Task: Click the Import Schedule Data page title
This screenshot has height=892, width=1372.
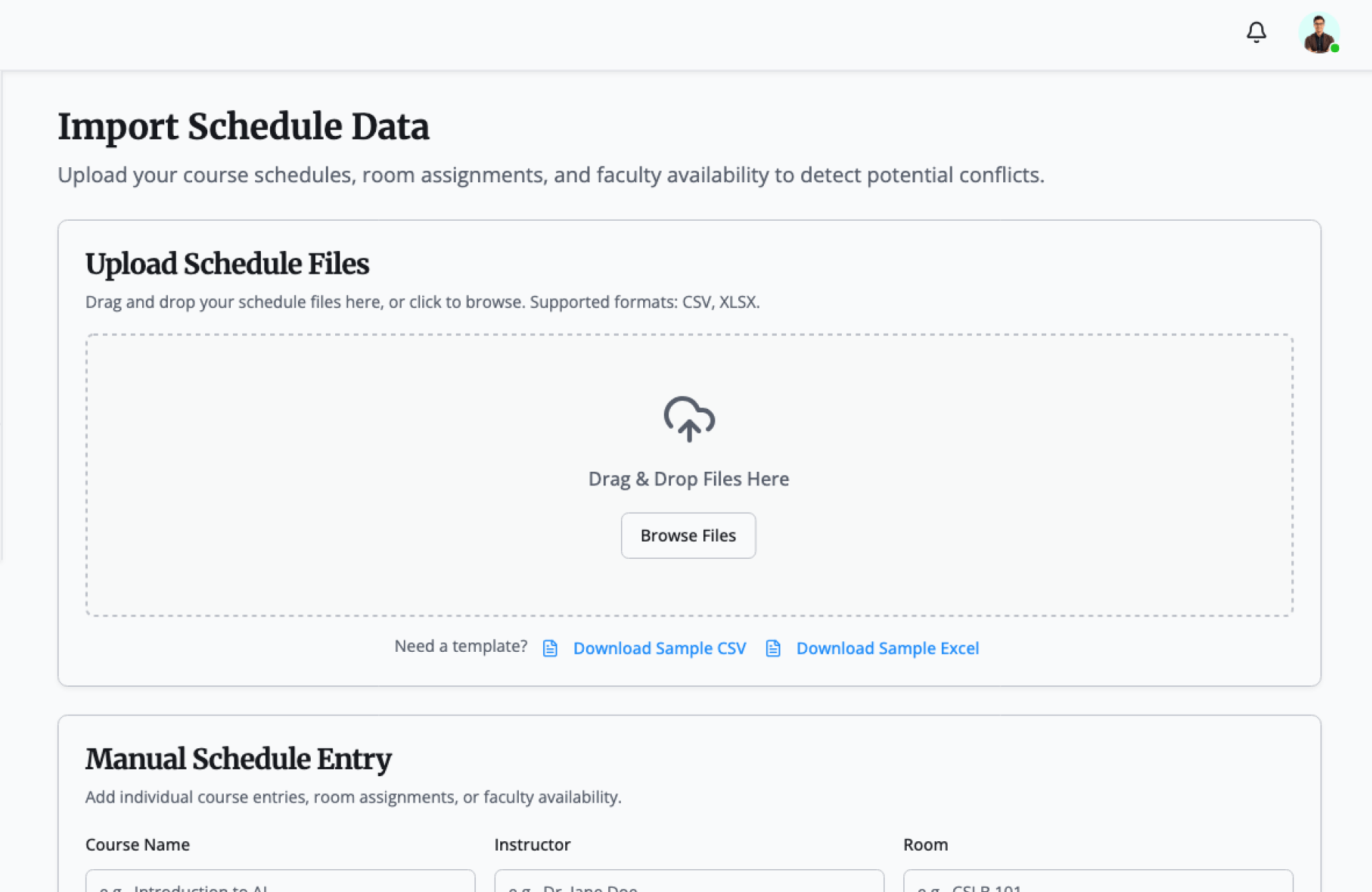Action: pyautogui.click(x=244, y=127)
